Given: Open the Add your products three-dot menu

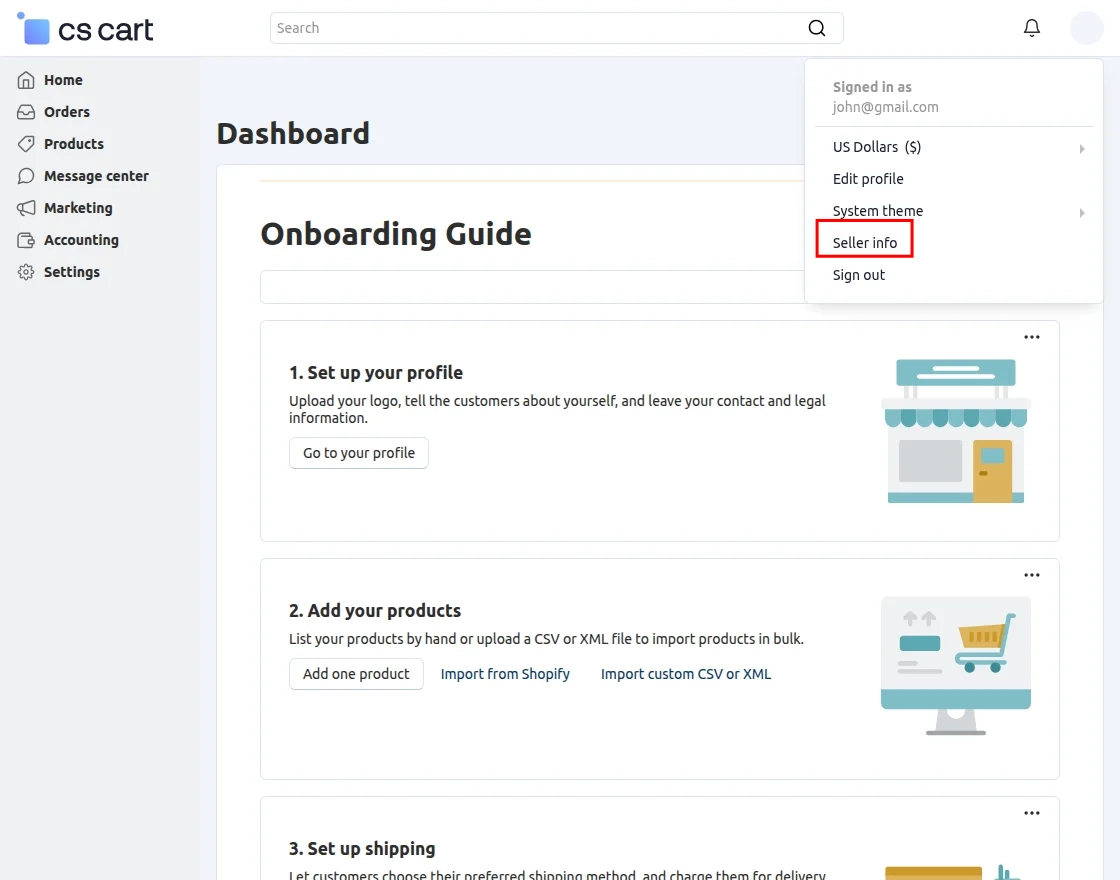Looking at the screenshot, I should [x=1032, y=575].
